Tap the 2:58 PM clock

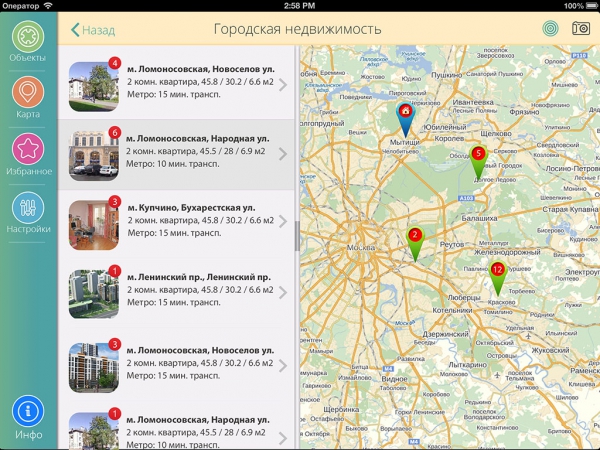tap(299, 6)
